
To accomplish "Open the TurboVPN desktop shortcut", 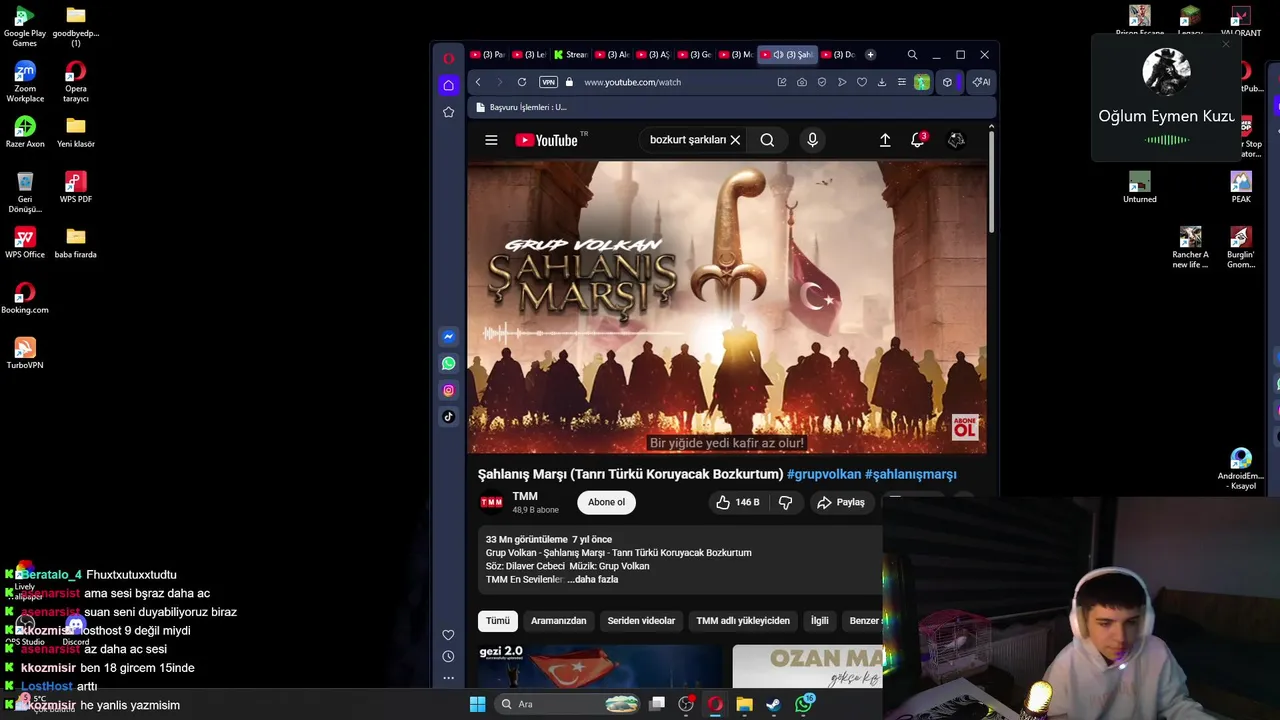I will [x=25, y=353].
